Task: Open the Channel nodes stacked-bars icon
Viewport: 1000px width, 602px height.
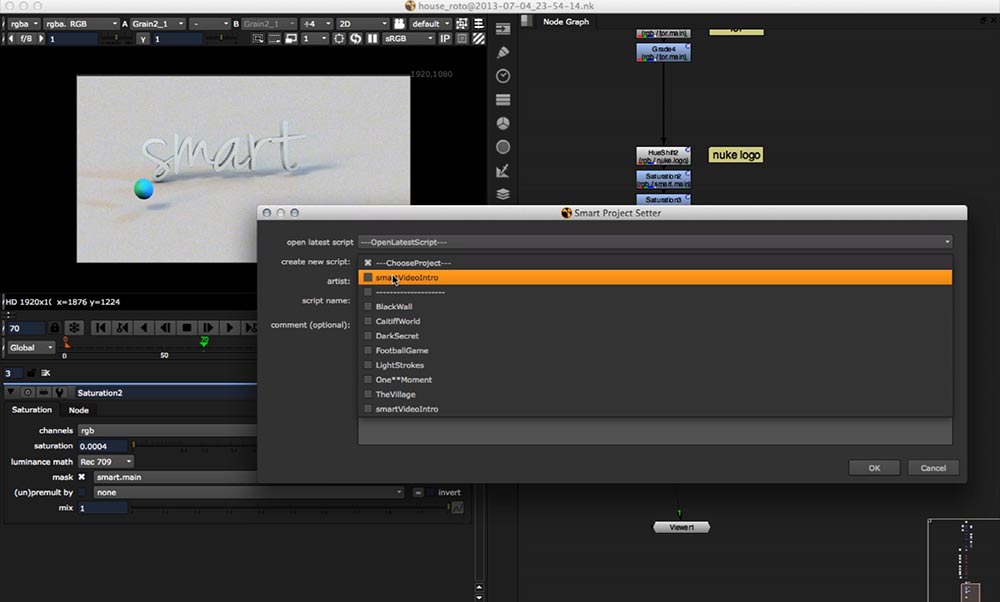Action: [x=503, y=99]
